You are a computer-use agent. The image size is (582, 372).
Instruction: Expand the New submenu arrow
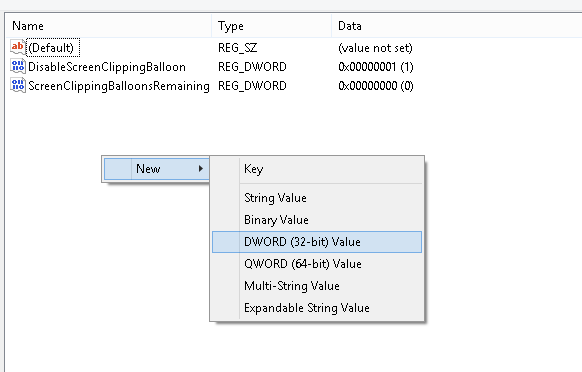(201, 169)
